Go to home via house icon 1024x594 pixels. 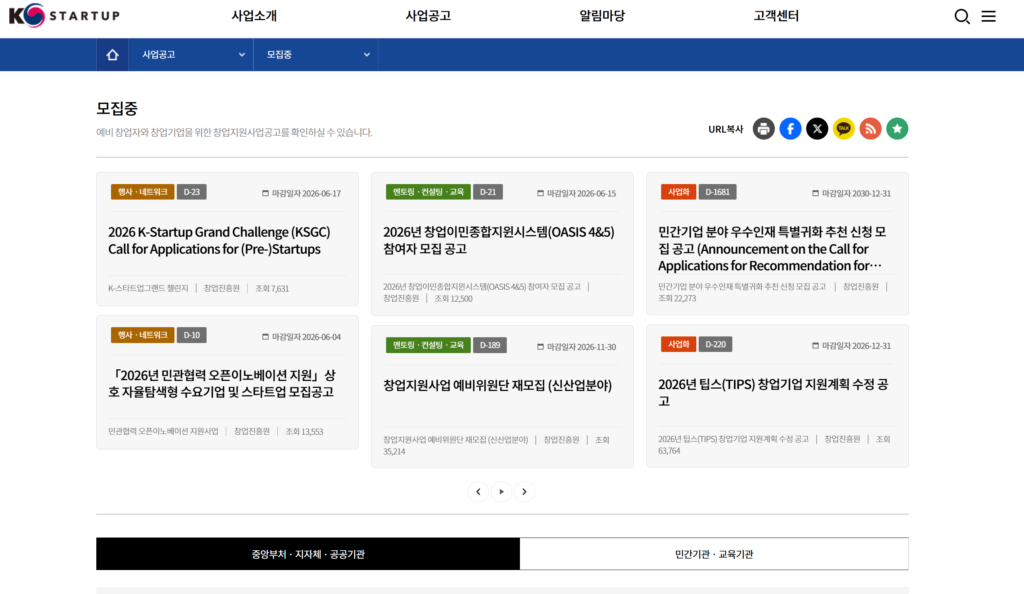point(112,55)
